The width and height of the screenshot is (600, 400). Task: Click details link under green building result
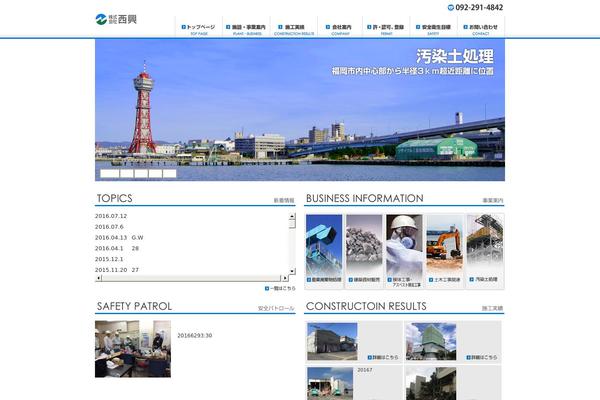[x=482, y=357]
